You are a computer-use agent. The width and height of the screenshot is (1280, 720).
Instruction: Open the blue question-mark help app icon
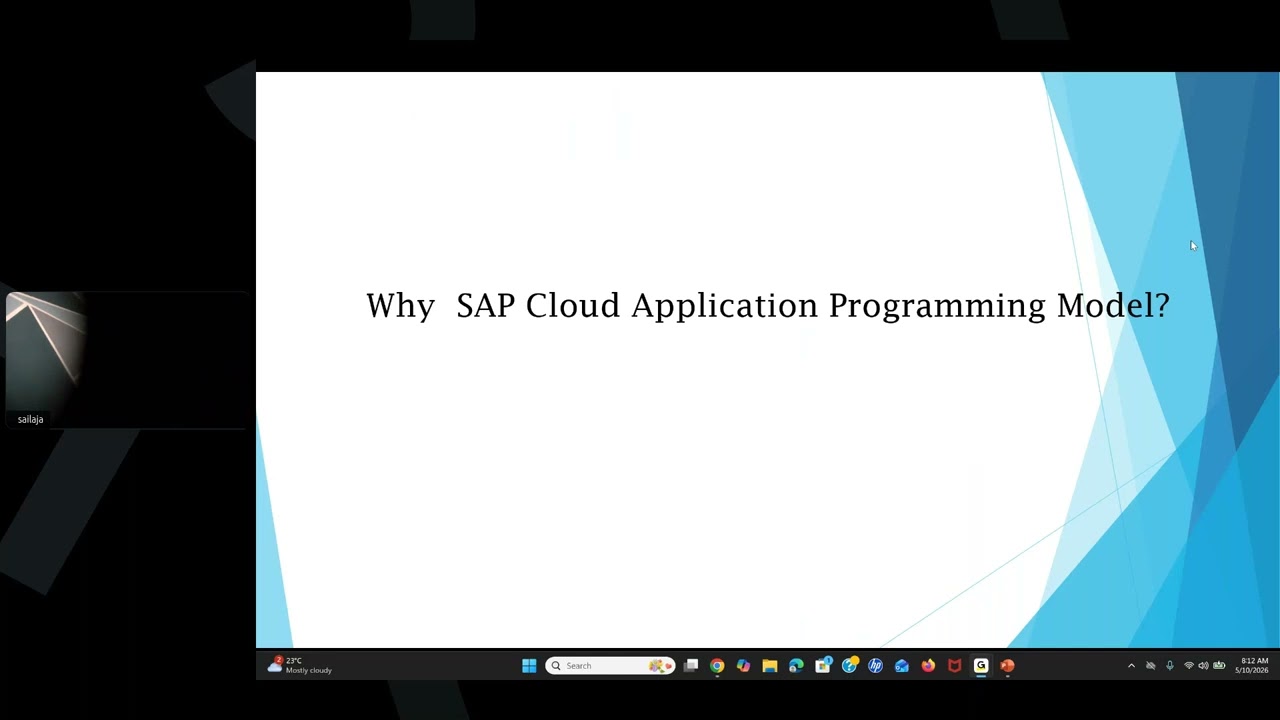coord(849,666)
